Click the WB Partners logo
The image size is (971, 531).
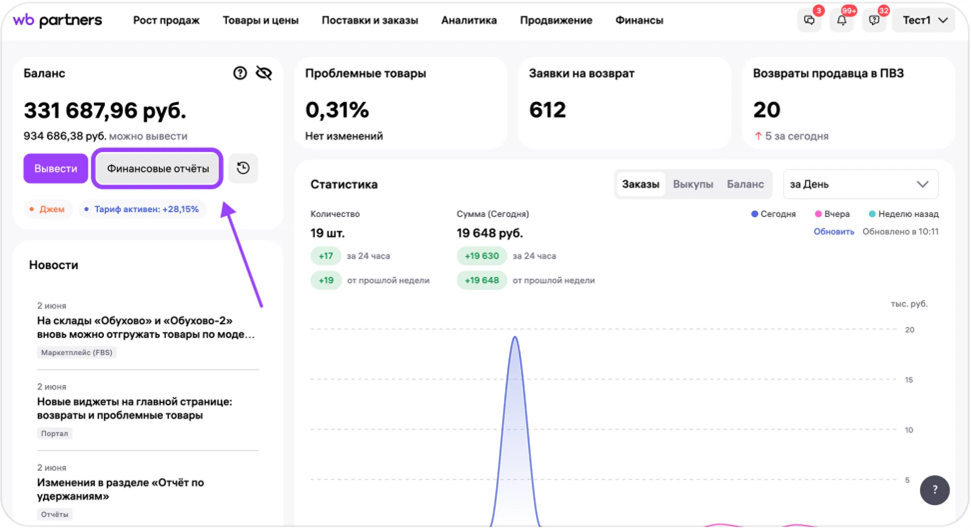[x=57, y=20]
